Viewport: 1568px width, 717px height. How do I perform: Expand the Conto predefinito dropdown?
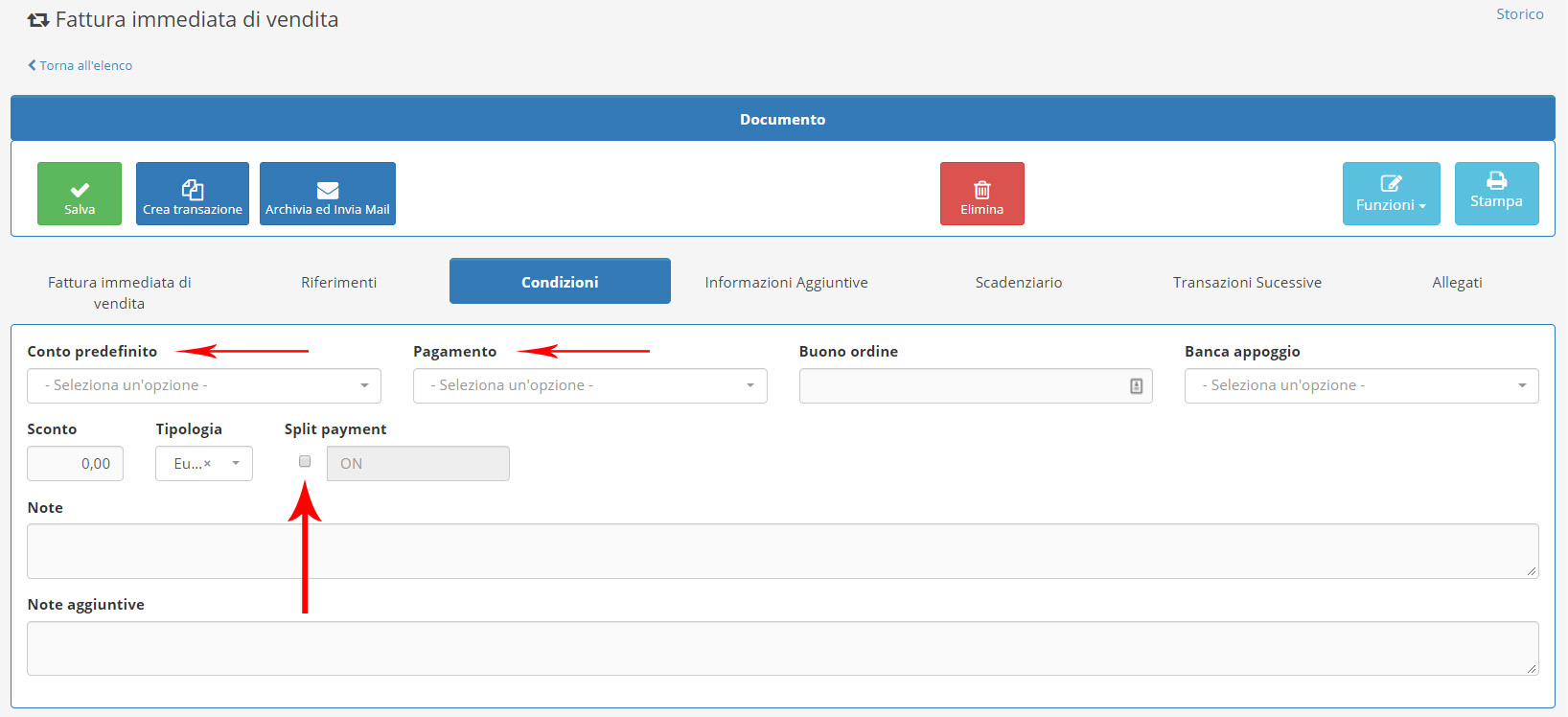pos(204,386)
